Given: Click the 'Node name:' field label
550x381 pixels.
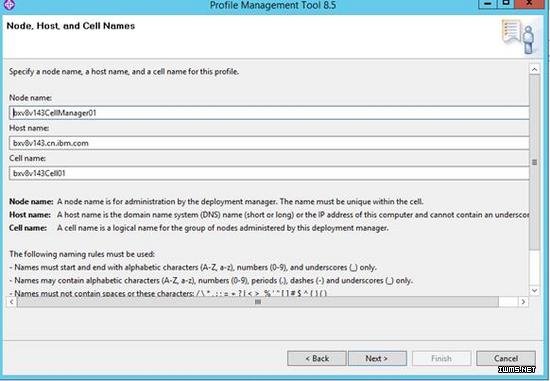Looking at the screenshot, I should point(31,98).
